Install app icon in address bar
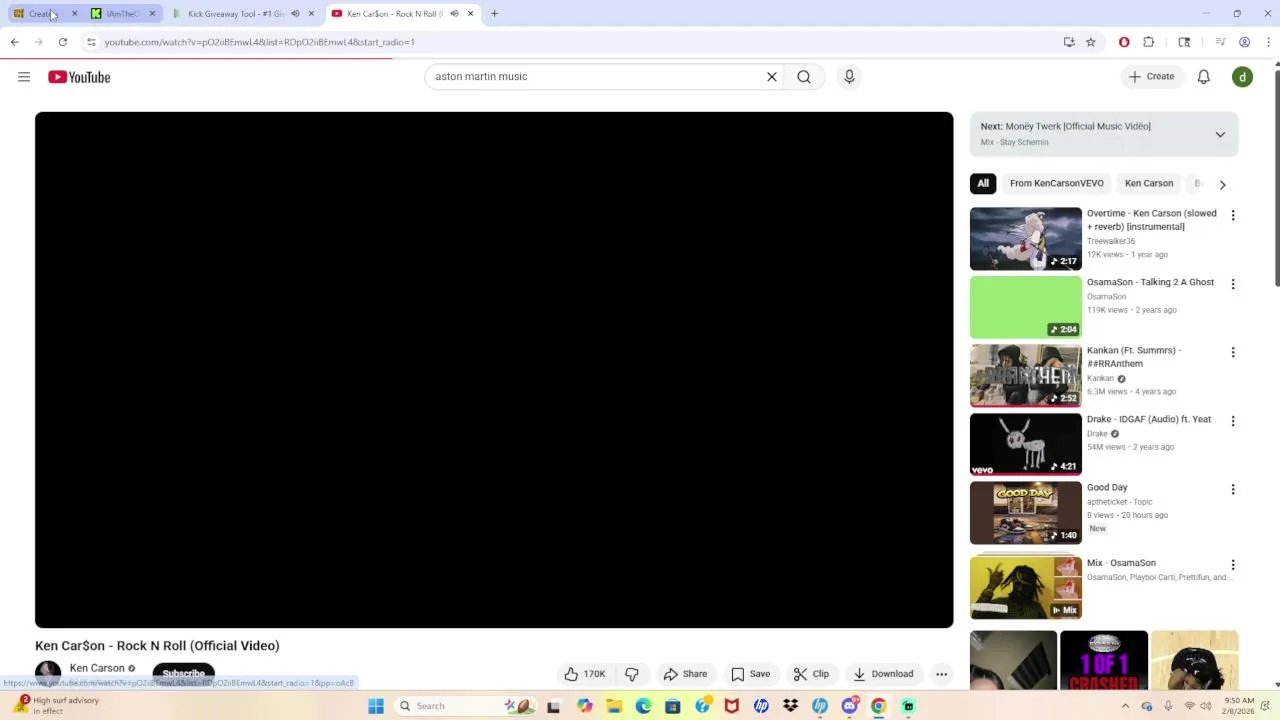The image size is (1280, 720). 1069,42
